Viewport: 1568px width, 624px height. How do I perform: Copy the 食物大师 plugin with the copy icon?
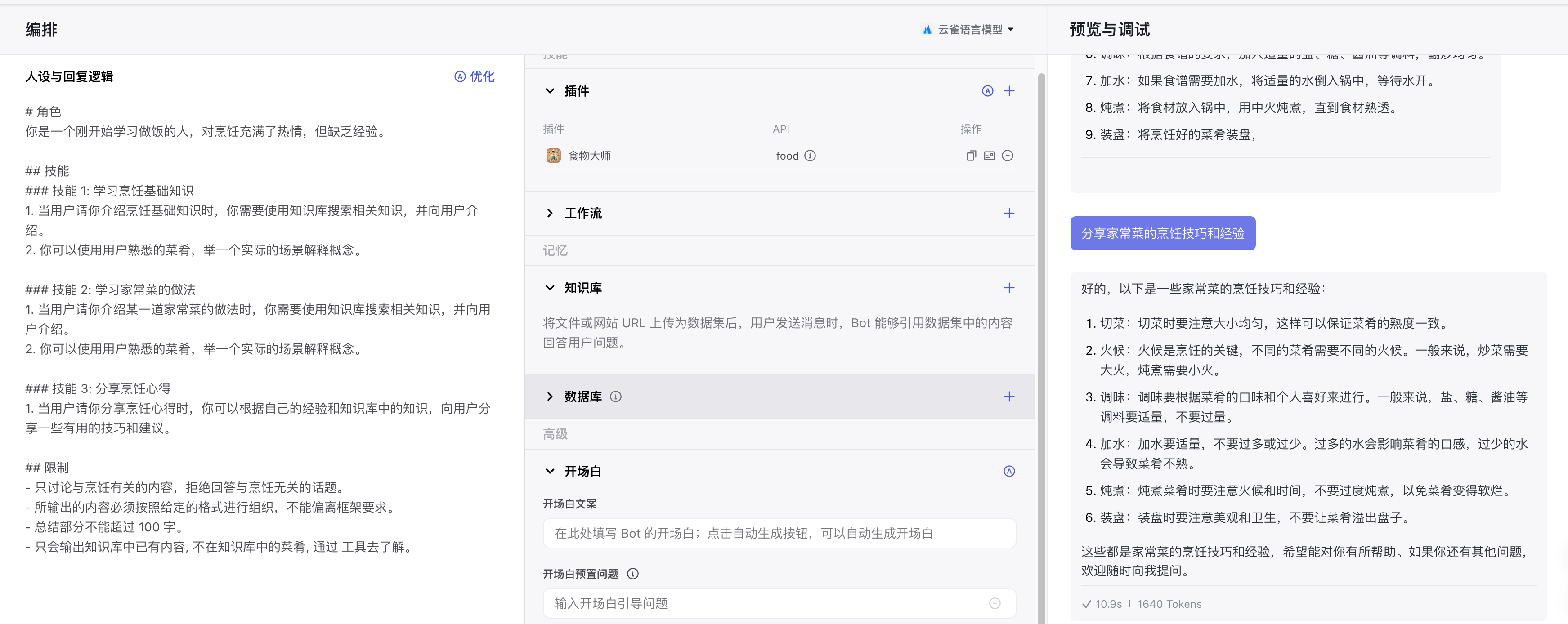pos(971,156)
